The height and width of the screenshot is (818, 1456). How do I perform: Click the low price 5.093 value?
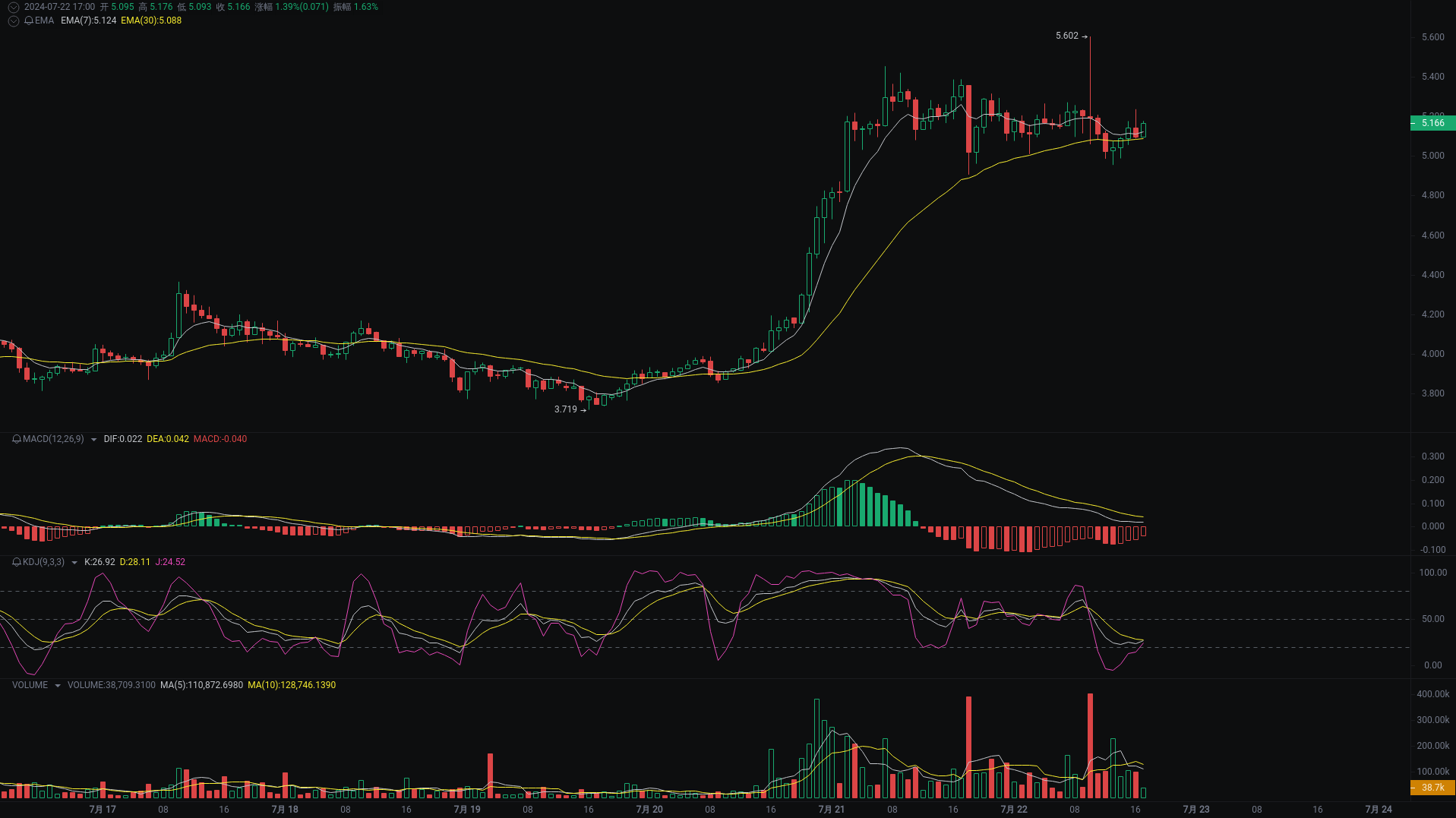pos(200,7)
